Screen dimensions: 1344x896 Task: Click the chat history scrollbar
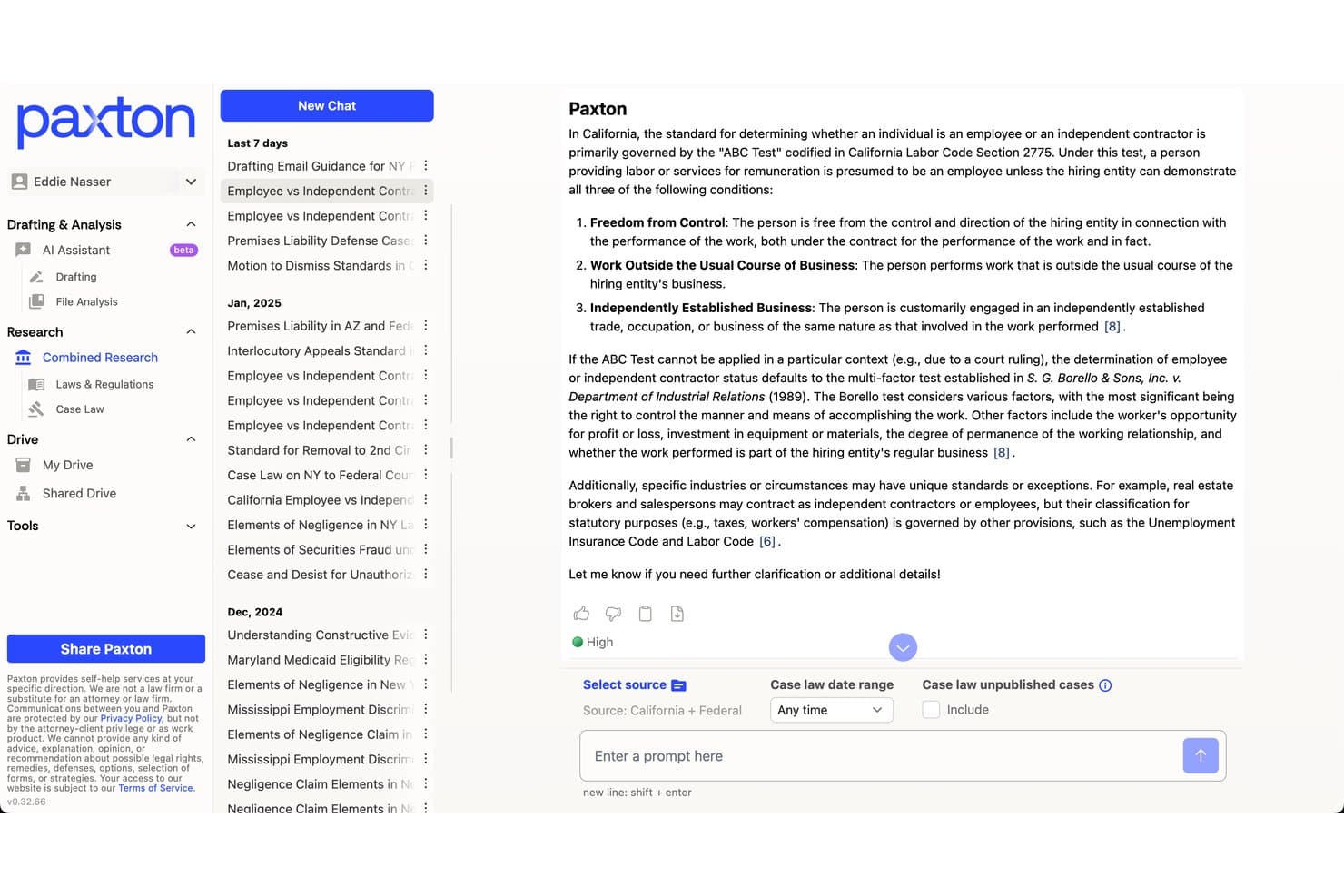[x=451, y=448]
